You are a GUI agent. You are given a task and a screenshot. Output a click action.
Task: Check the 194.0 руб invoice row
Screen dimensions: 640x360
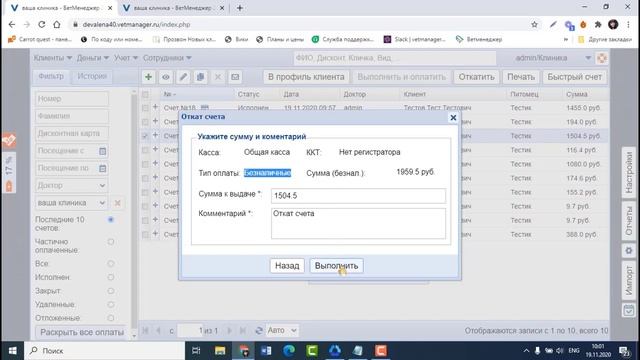pos(145,122)
